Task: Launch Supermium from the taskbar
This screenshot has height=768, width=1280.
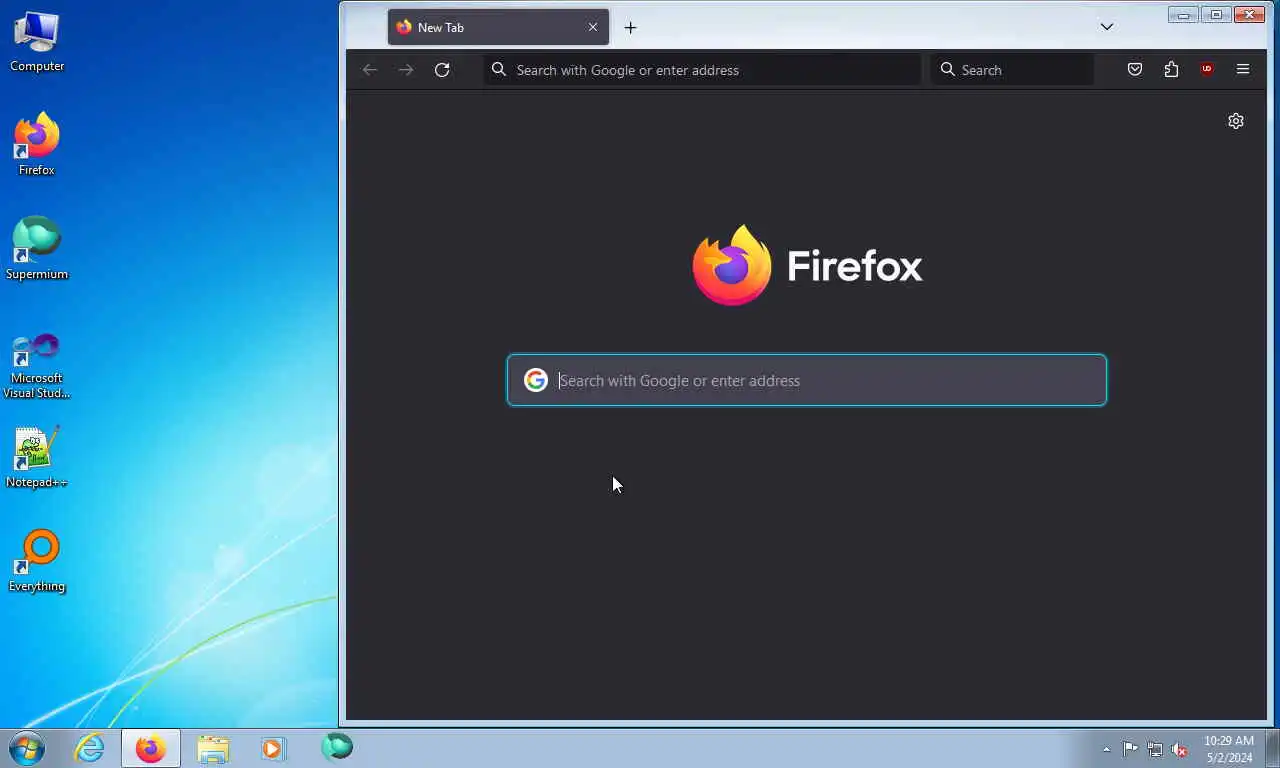Action: pyautogui.click(x=337, y=747)
